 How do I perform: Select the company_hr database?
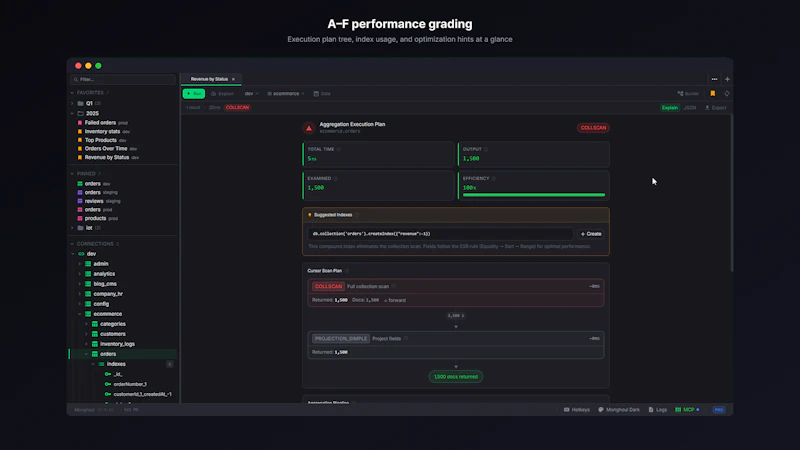click(x=108, y=294)
